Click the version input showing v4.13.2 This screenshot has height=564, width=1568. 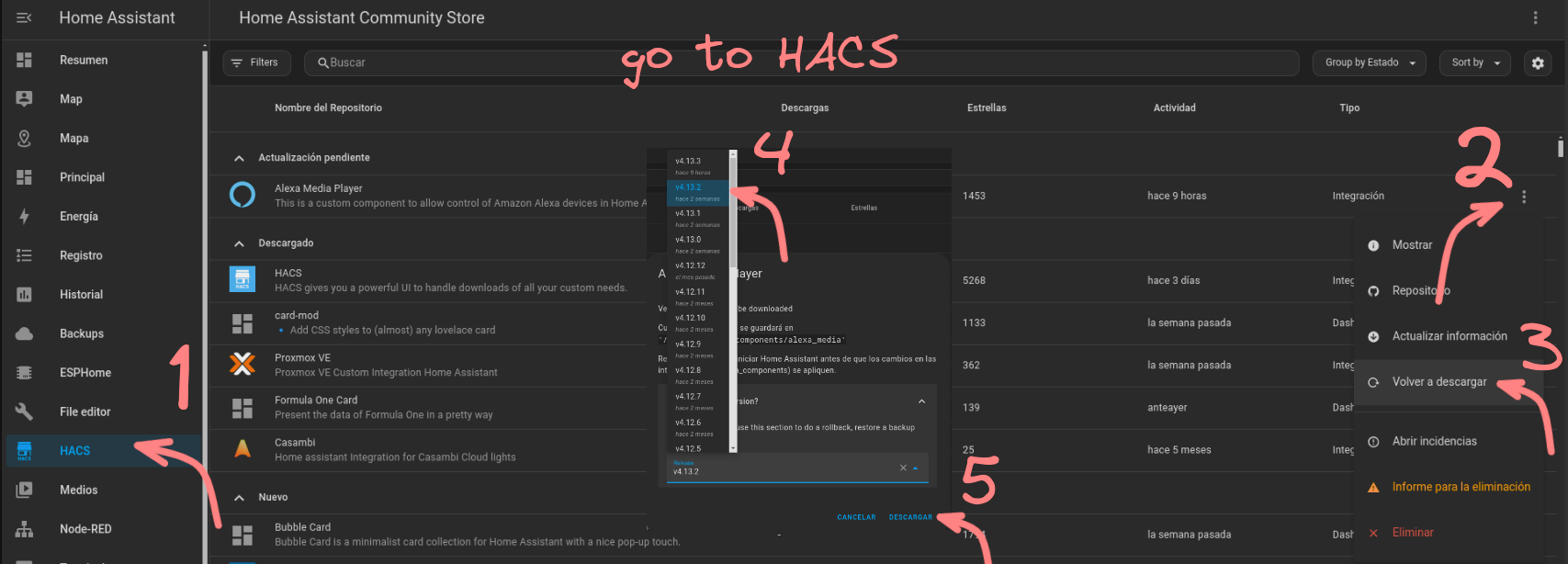[797, 468]
